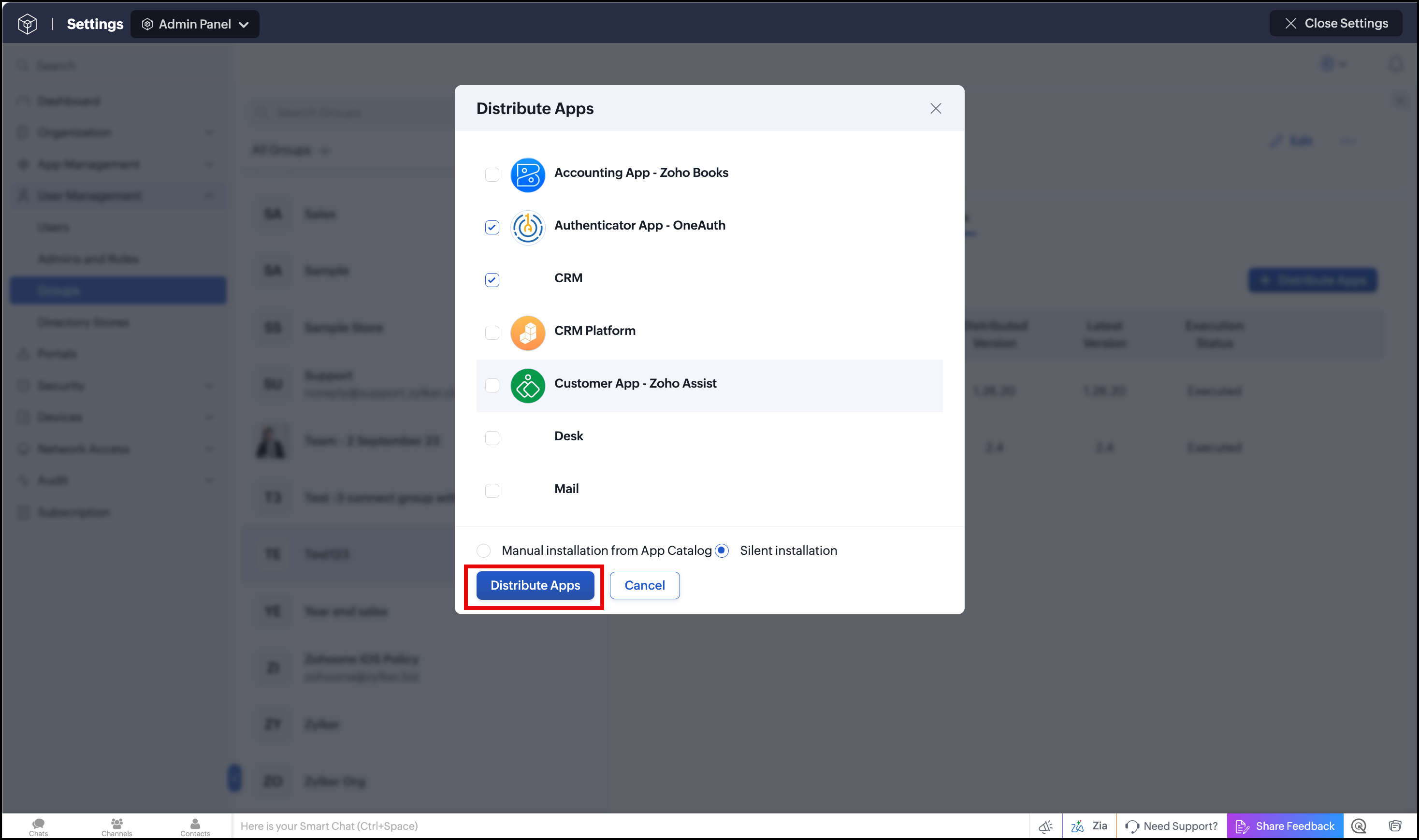Click the 'CRM Platform' app name

click(594, 331)
